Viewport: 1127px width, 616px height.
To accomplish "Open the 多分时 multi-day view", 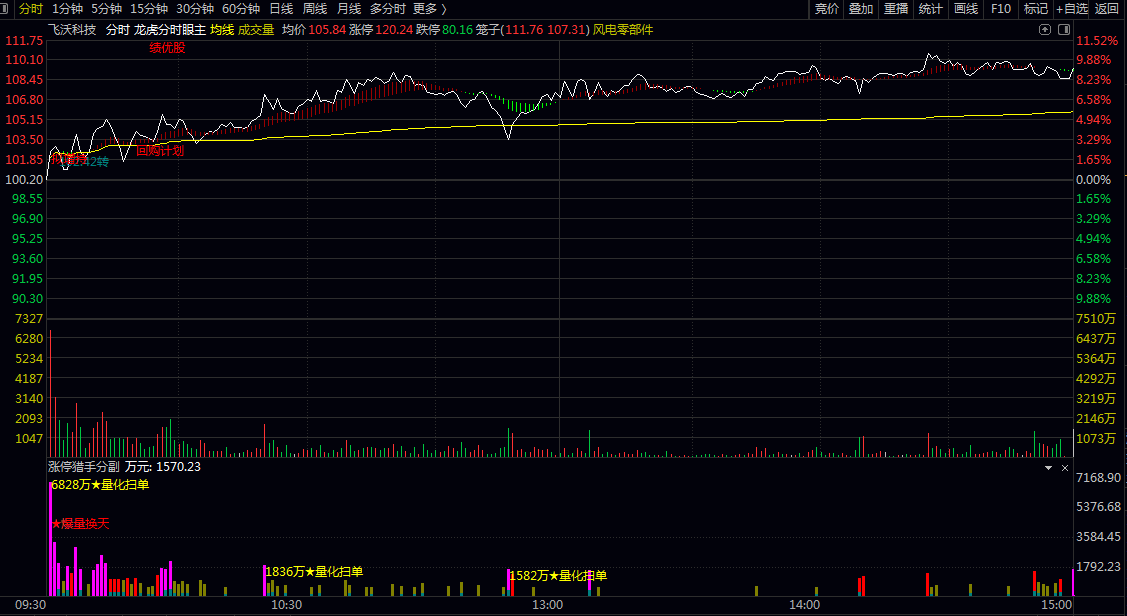I will [x=387, y=9].
